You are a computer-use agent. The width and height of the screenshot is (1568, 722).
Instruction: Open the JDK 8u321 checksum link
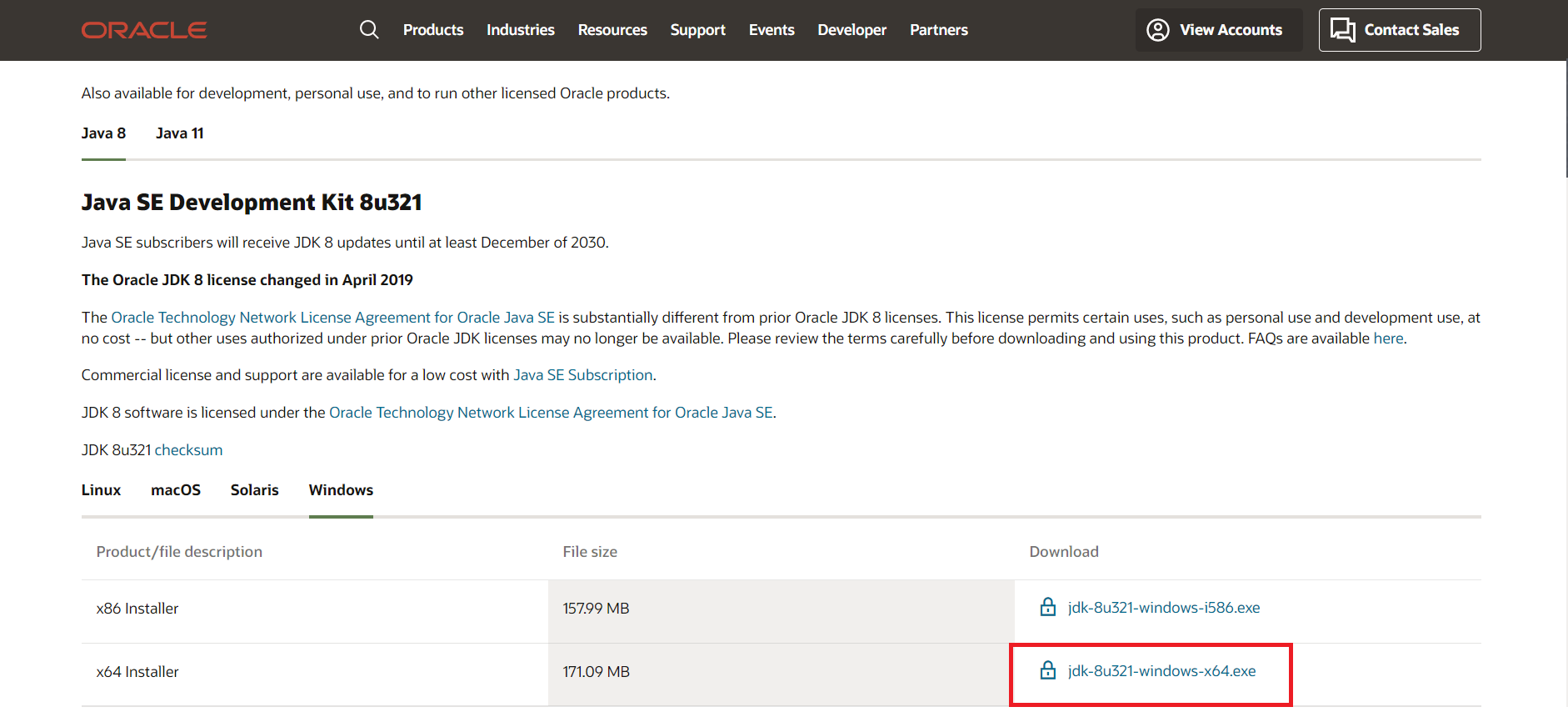pos(188,450)
